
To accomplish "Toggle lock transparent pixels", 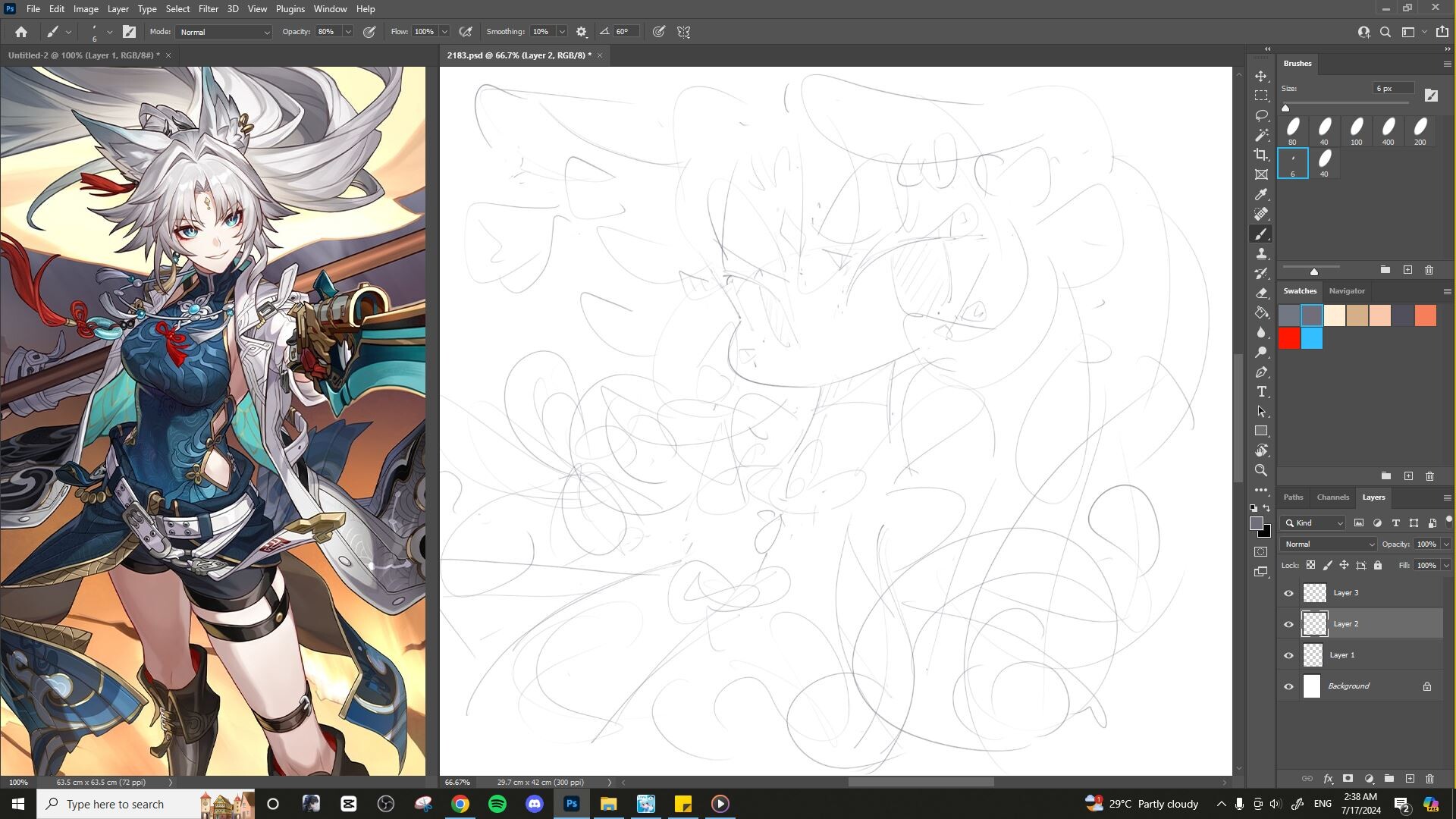I will coord(1310,565).
